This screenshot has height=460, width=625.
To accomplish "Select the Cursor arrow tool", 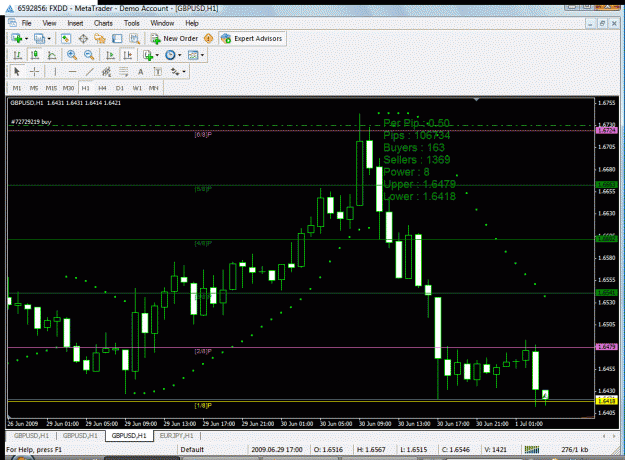I will pyautogui.click(x=17, y=72).
